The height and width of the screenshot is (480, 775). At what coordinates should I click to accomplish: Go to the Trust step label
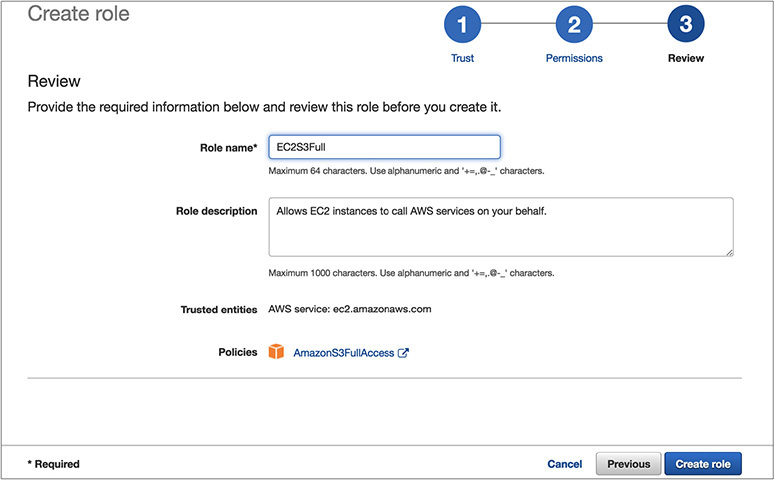pos(463,58)
